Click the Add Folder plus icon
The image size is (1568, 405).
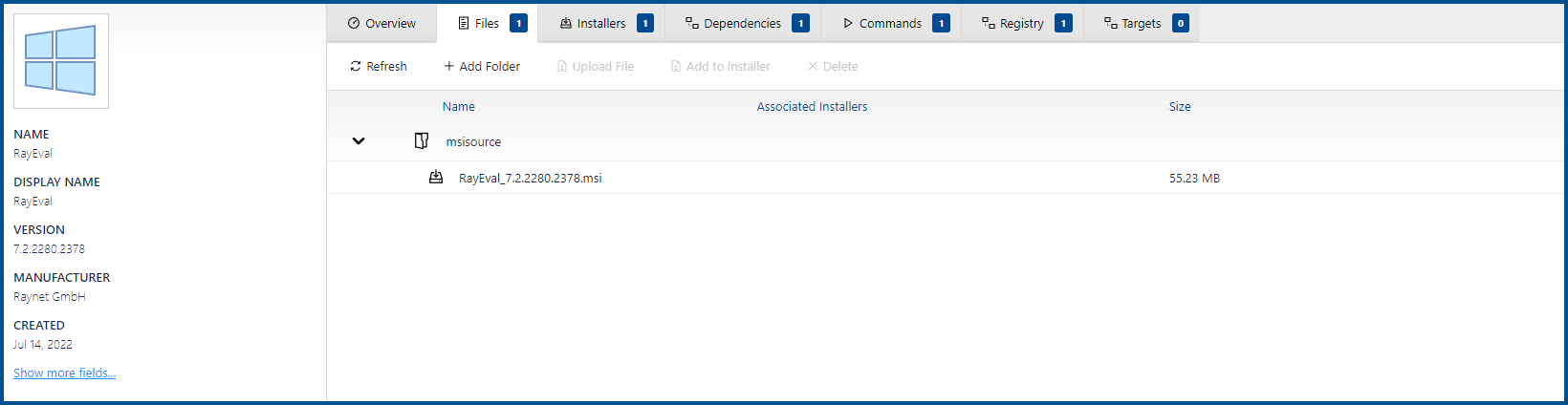[449, 66]
